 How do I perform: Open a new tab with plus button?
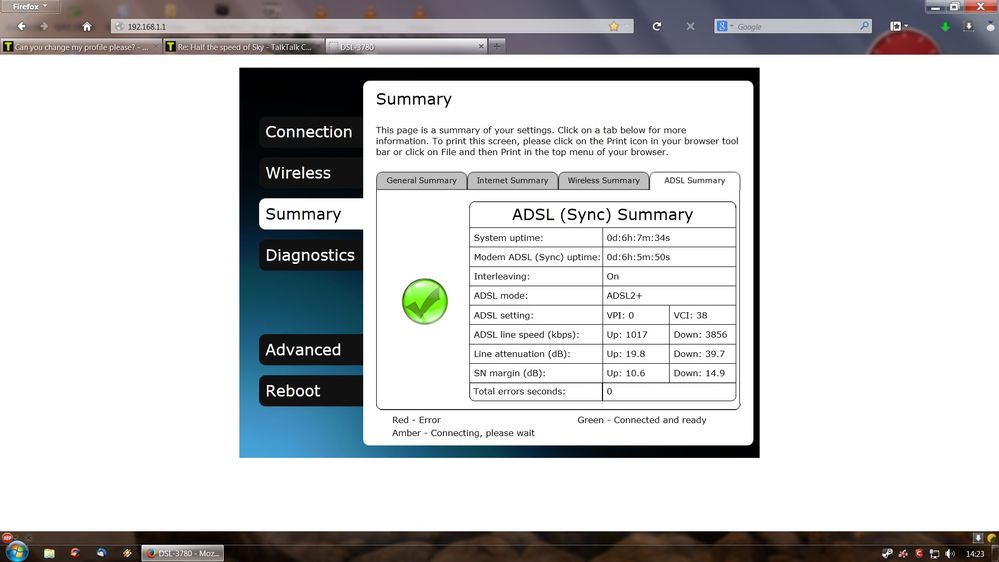point(497,46)
